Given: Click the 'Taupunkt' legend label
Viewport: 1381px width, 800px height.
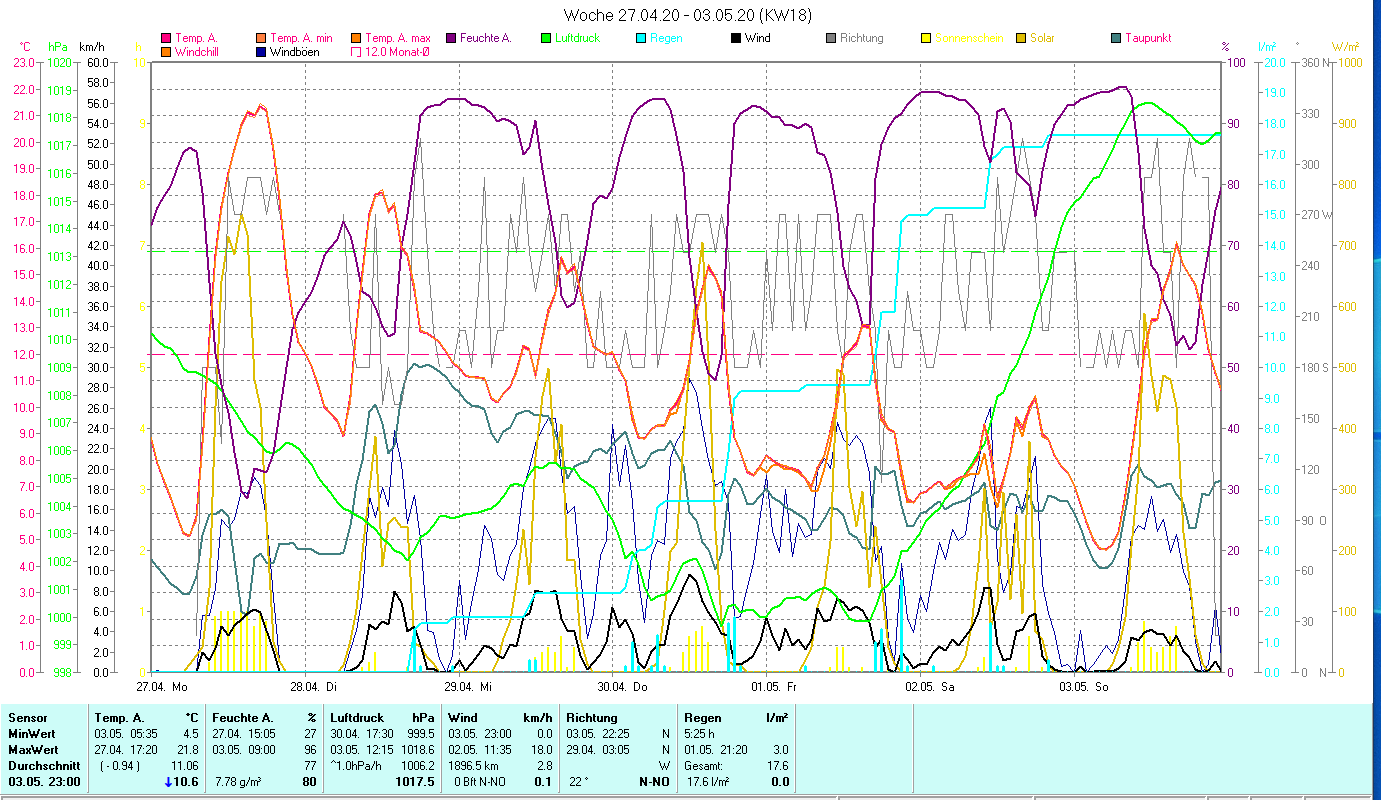Looking at the screenshot, I should click(1148, 39).
